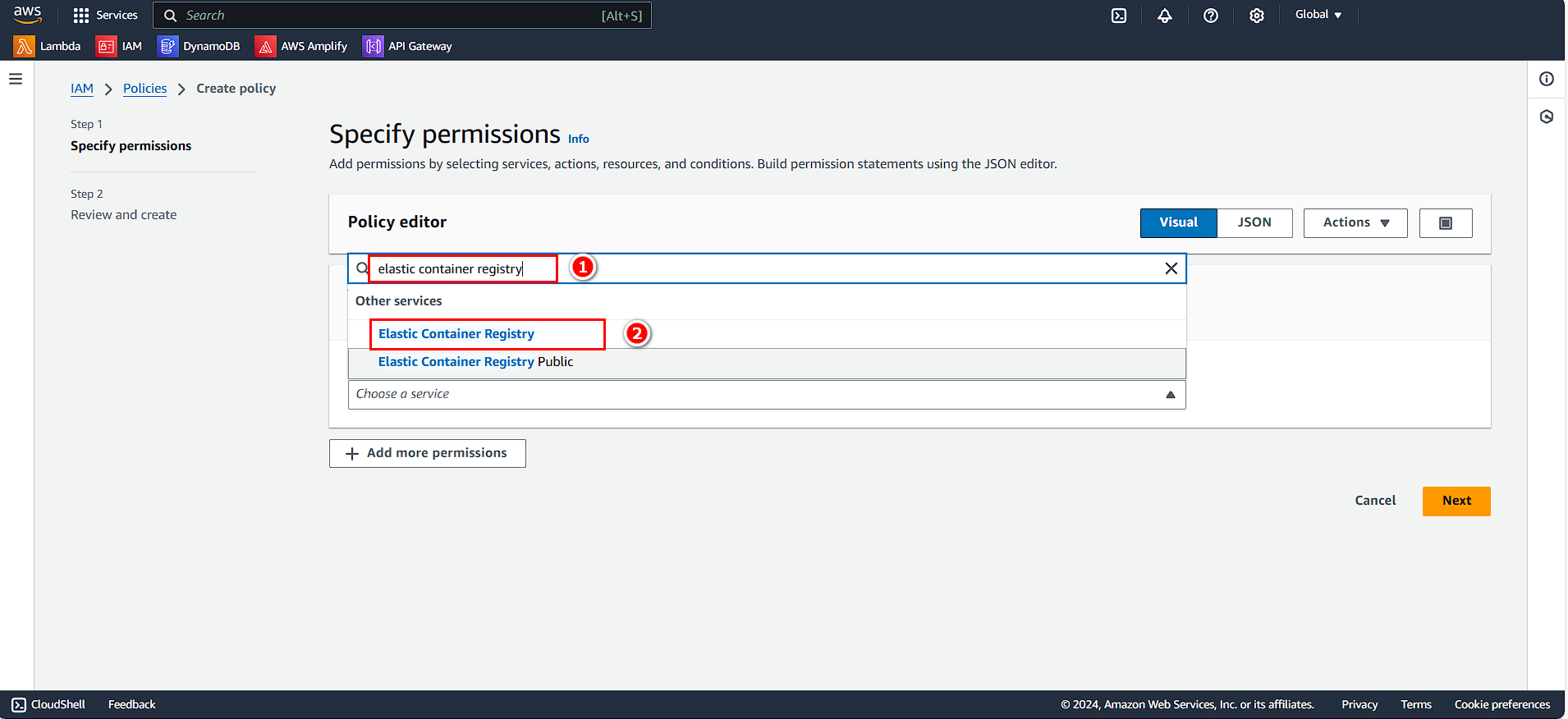
Task: Open the Actions dropdown
Action: [x=1355, y=223]
